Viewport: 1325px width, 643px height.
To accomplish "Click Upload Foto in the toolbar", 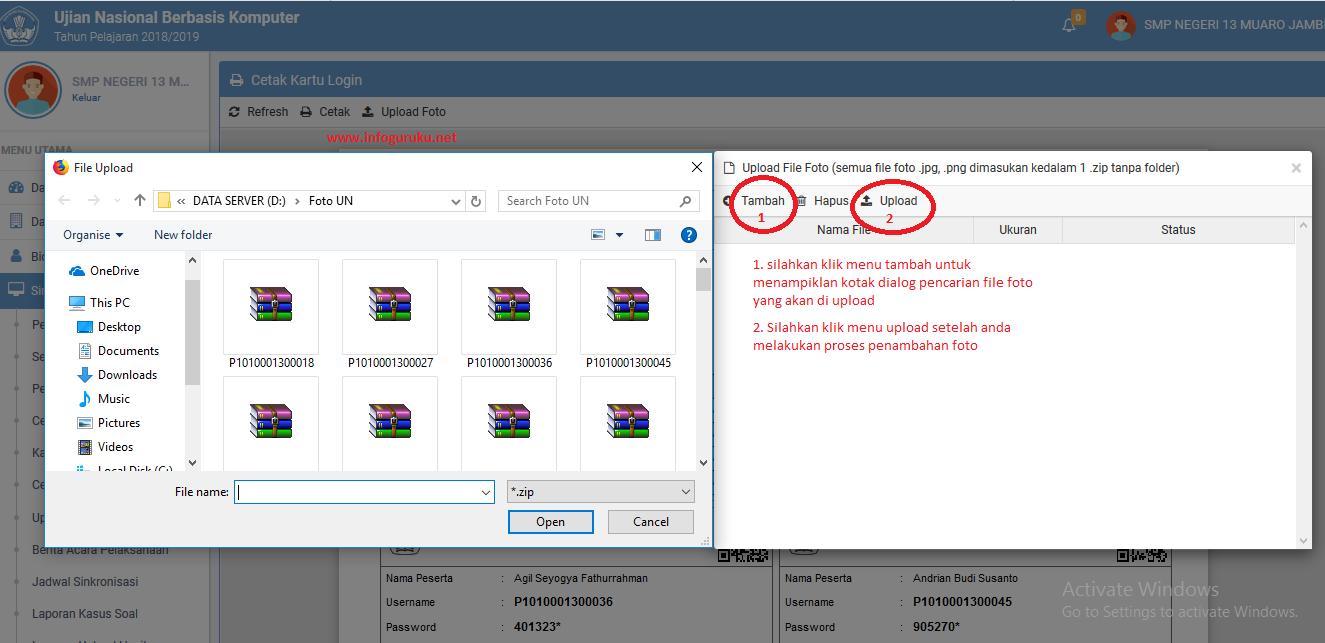I will 403,112.
